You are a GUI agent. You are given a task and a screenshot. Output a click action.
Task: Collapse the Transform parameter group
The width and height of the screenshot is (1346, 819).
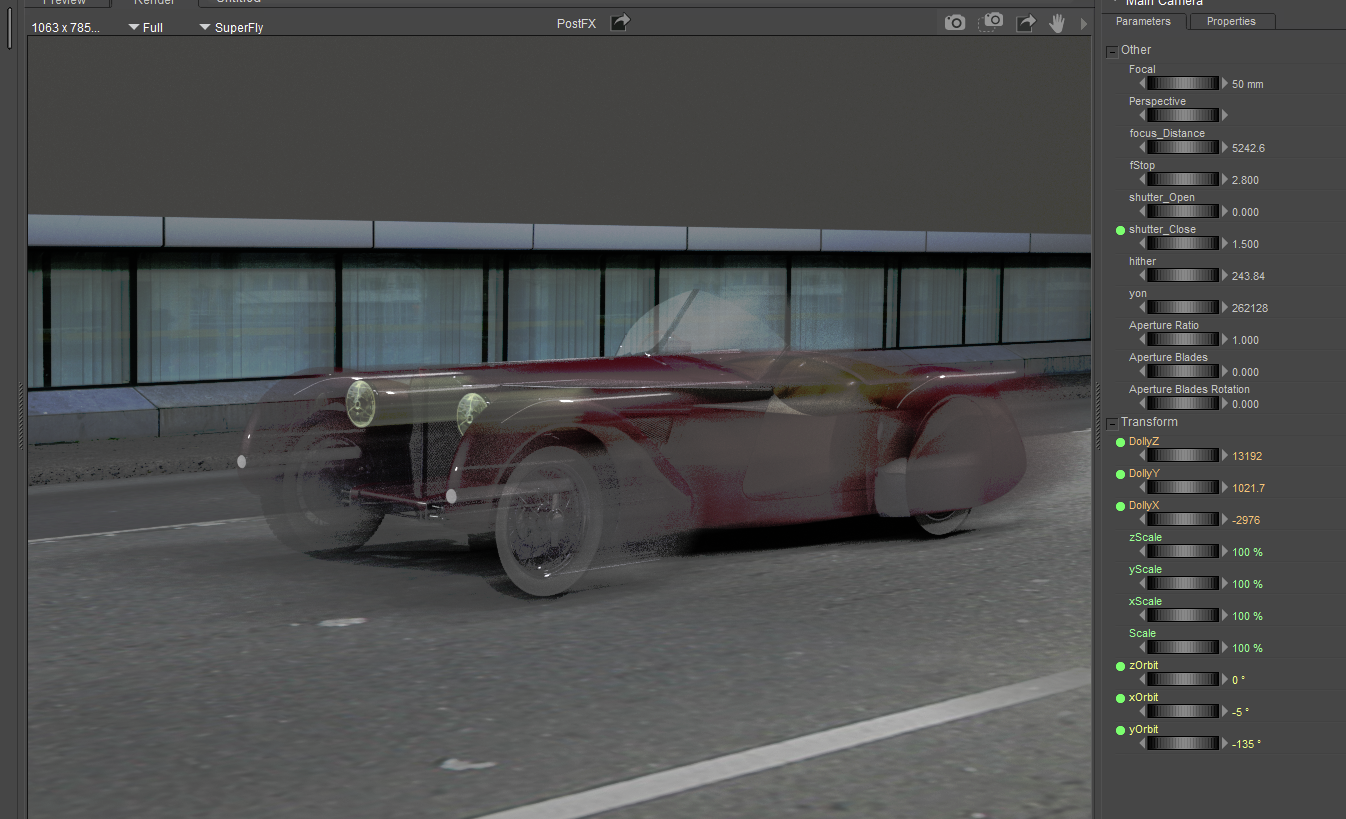pyautogui.click(x=1112, y=423)
